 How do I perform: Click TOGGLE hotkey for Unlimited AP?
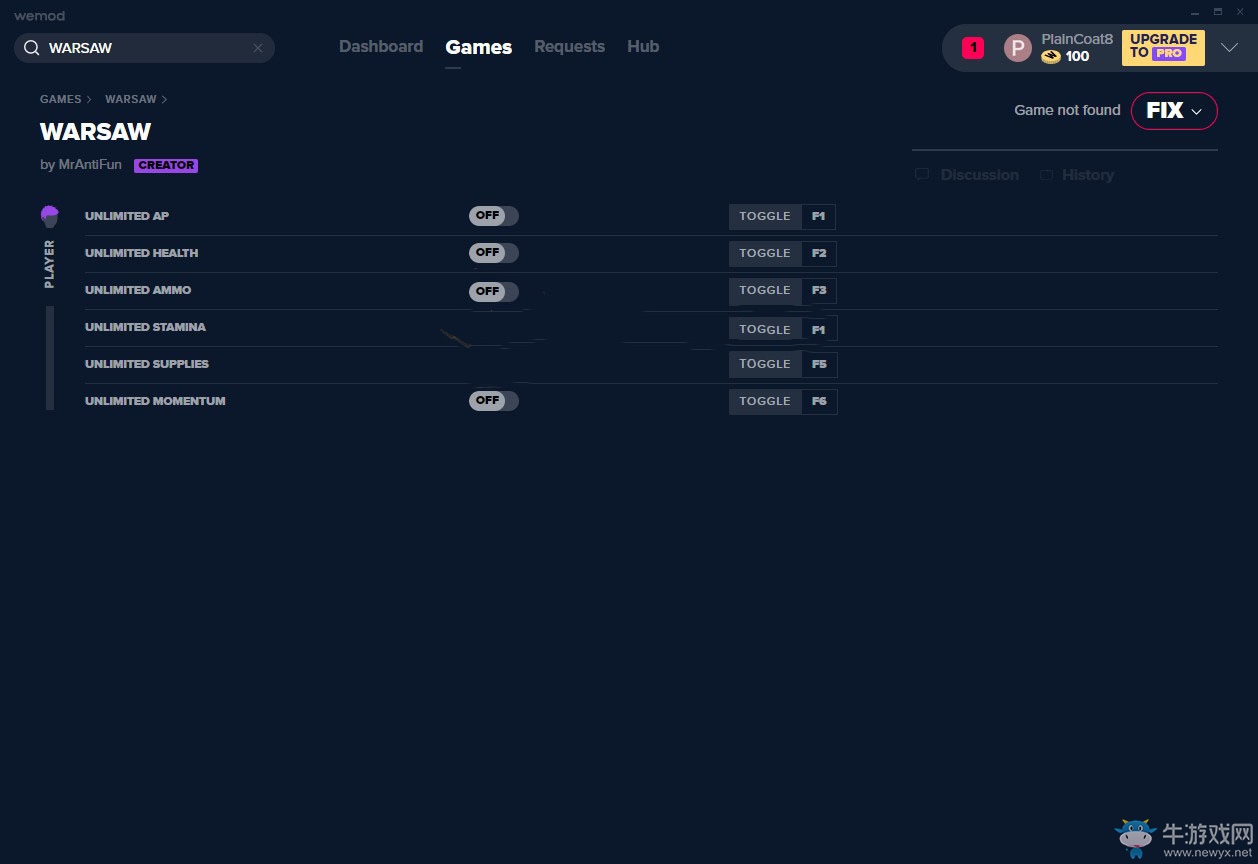[765, 216]
